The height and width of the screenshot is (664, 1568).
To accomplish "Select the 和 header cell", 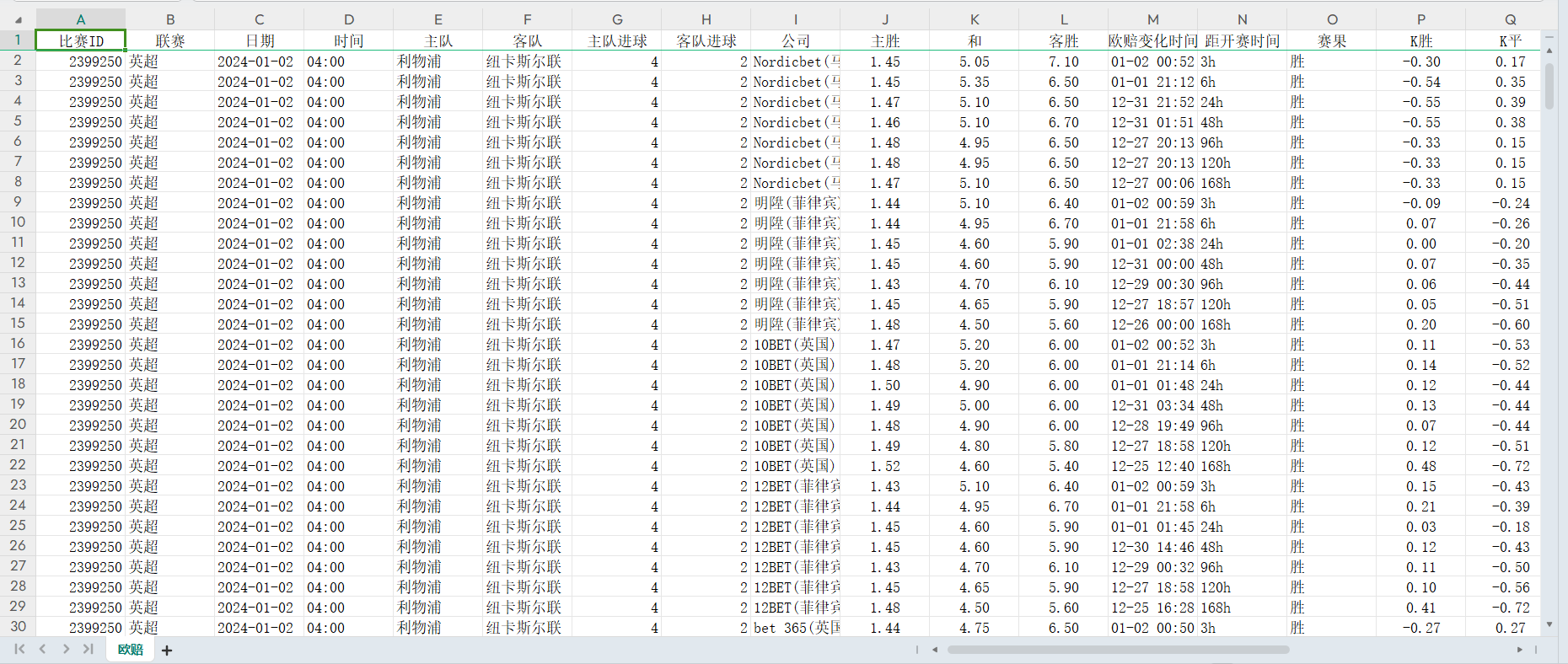I will (975, 40).
